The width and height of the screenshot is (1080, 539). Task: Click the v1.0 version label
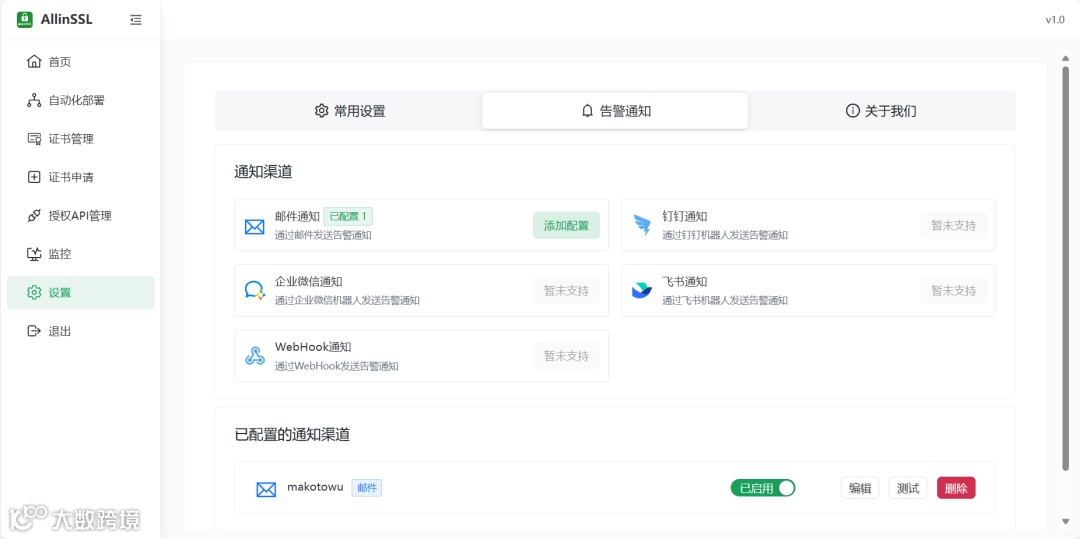click(1055, 20)
